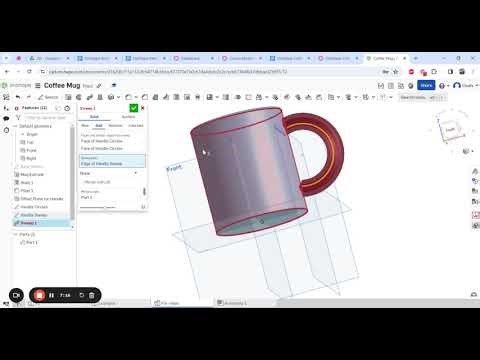Delete the recording using the trash icon
Viewport: 480px width, 360px height.
click(x=92, y=295)
